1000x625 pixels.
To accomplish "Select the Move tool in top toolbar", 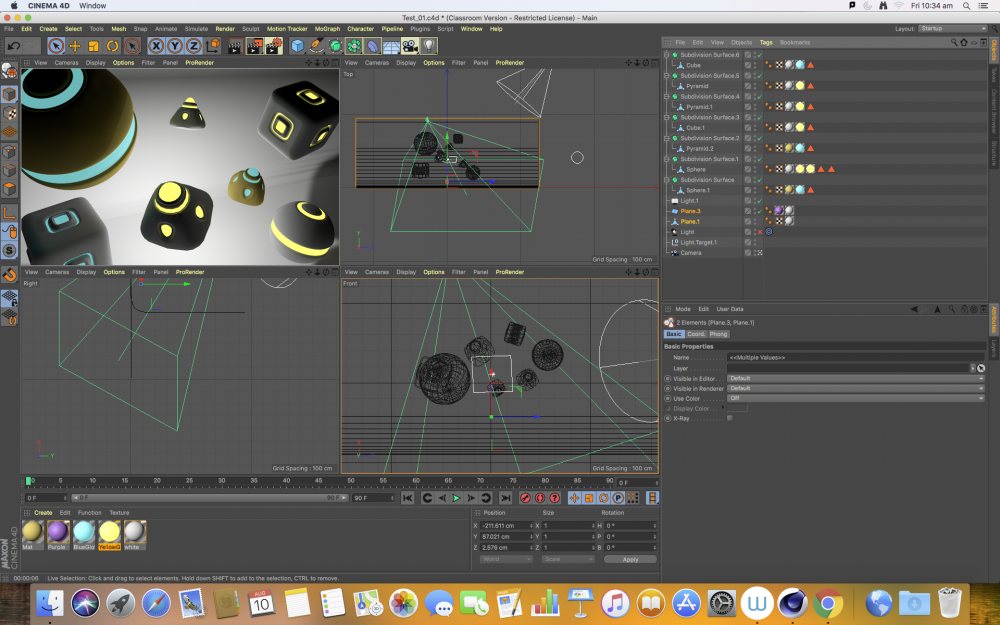I will tap(75, 46).
